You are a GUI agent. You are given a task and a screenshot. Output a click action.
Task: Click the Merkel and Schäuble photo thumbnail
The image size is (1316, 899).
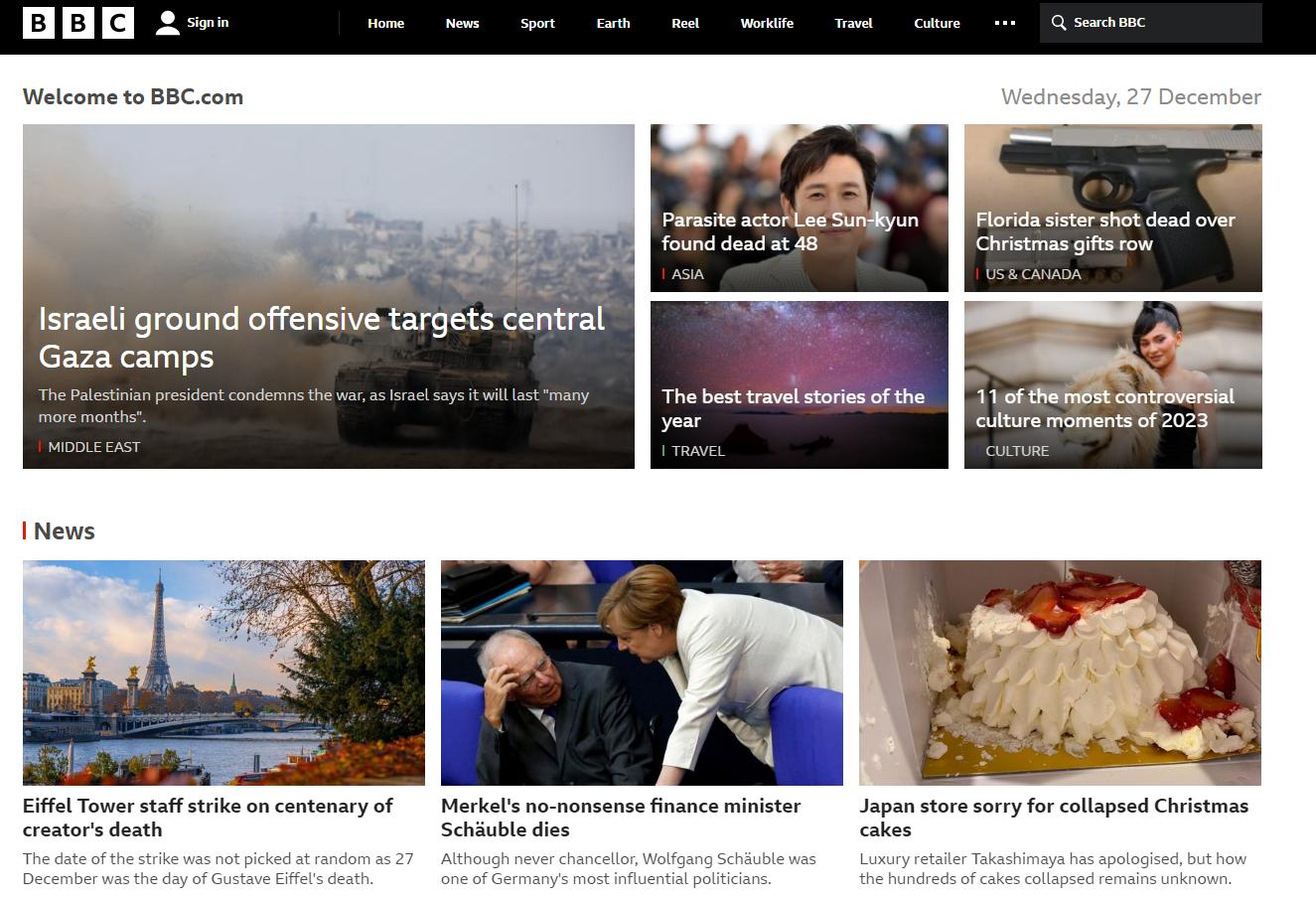(642, 673)
